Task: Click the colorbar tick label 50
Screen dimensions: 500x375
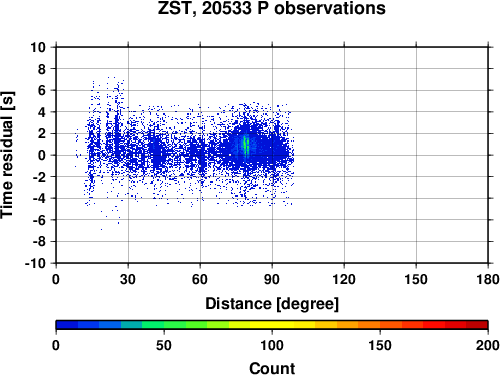Action: click(x=164, y=346)
